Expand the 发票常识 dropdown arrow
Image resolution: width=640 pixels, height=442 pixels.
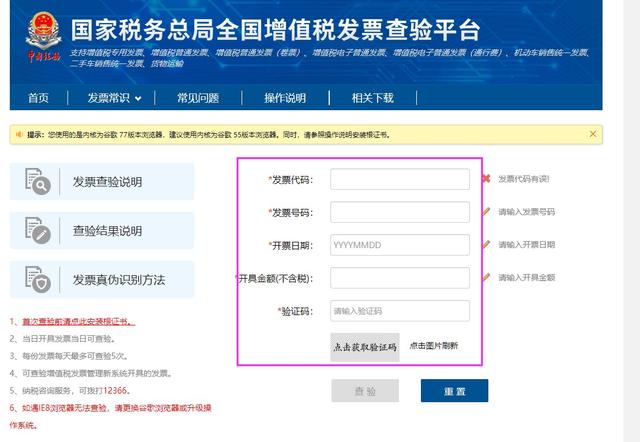point(138,99)
